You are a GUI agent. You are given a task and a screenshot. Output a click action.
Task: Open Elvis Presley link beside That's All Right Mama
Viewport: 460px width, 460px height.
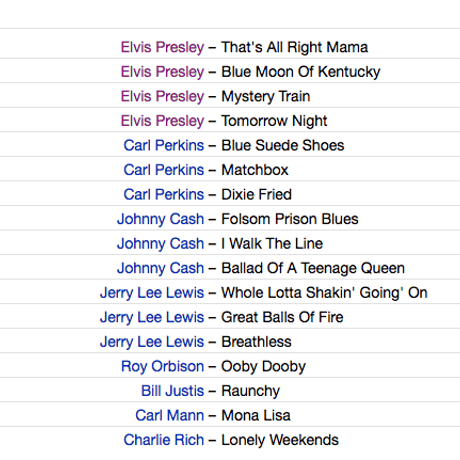click(162, 47)
